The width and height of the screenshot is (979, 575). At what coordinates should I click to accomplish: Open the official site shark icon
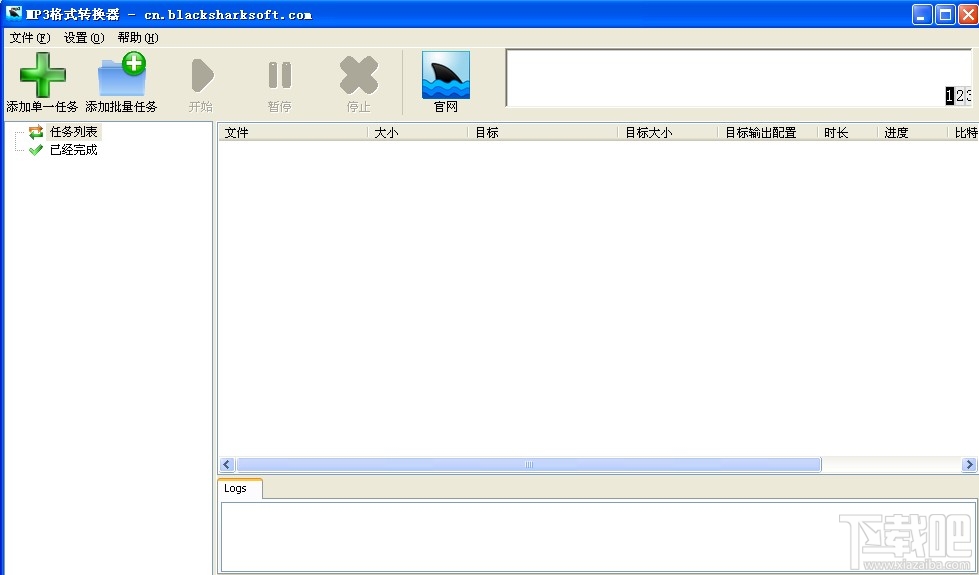(x=446, y=75)
